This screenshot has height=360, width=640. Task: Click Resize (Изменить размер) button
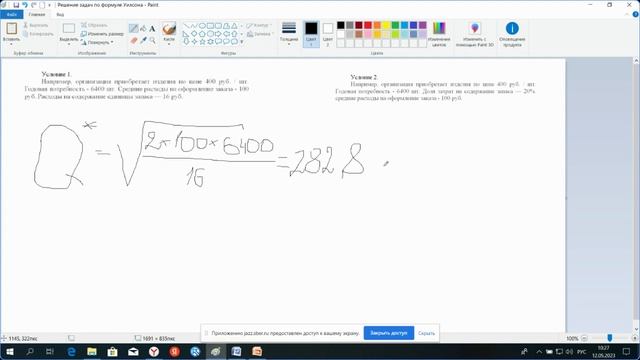[x=102, y=34]
